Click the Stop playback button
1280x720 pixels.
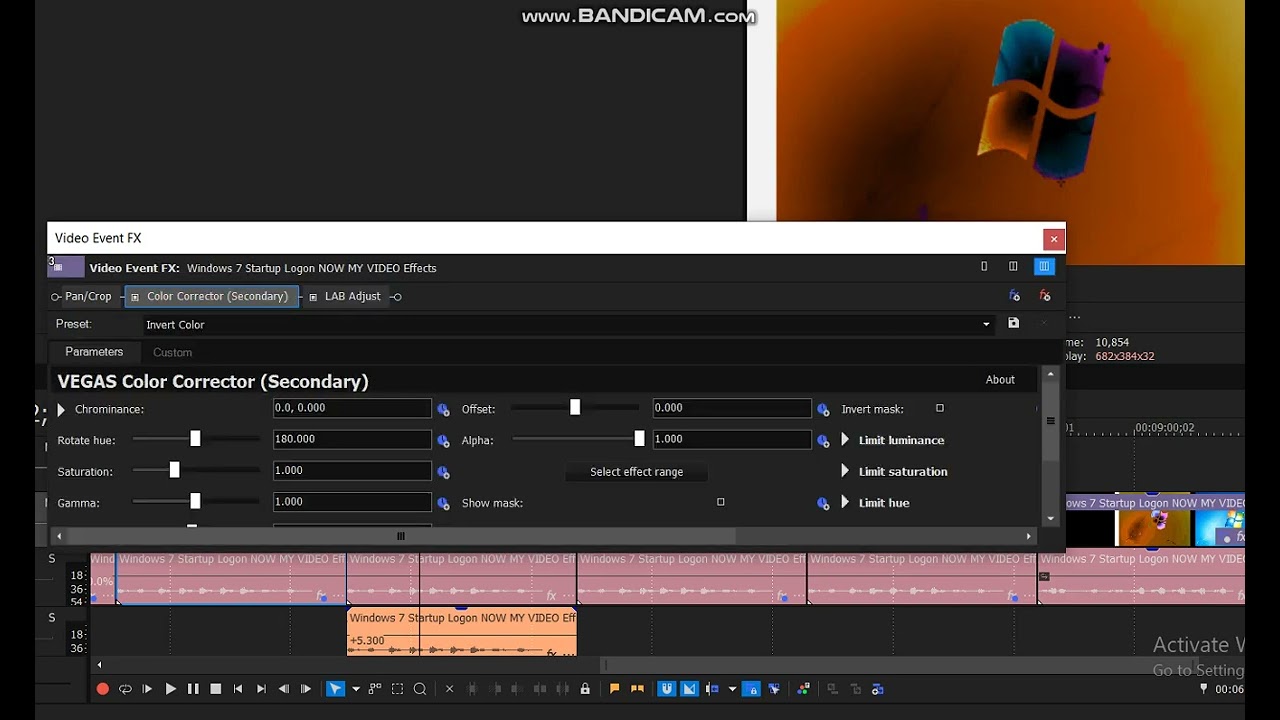(215, 689)
